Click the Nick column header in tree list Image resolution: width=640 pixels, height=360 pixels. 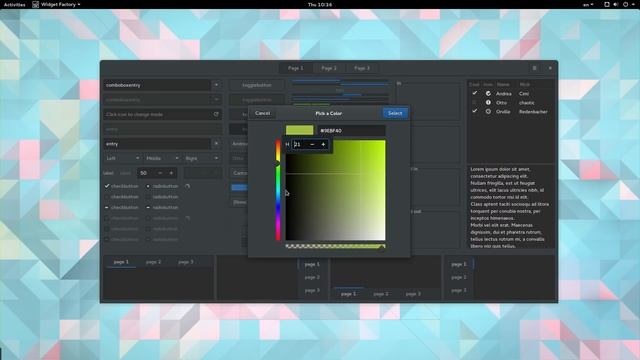pyautogui.click(x=524, y=84)
